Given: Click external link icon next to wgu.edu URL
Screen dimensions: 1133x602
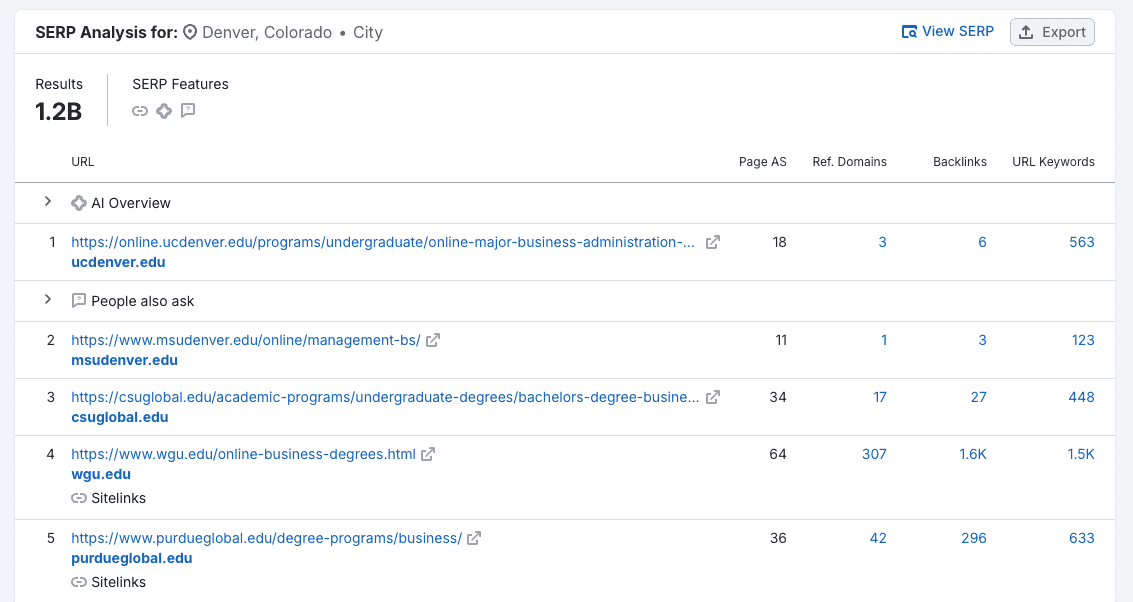Looking at the screenshot, I should (x=427, y=454).
